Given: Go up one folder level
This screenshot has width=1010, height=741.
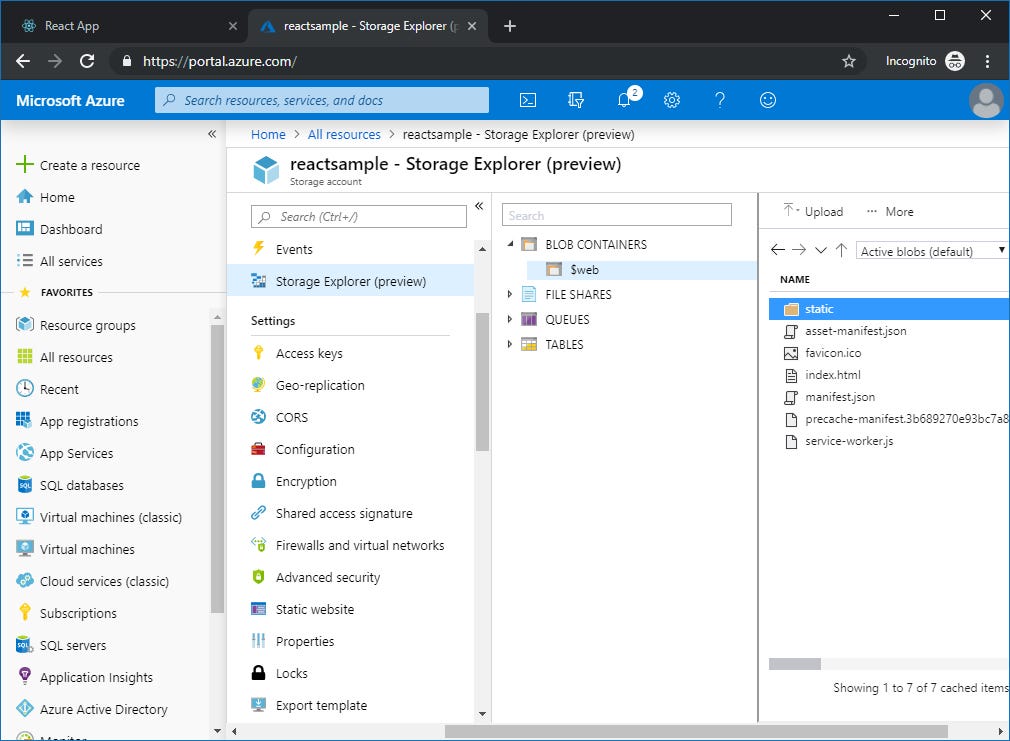Looking at the screenshot, I should [841, 250].
